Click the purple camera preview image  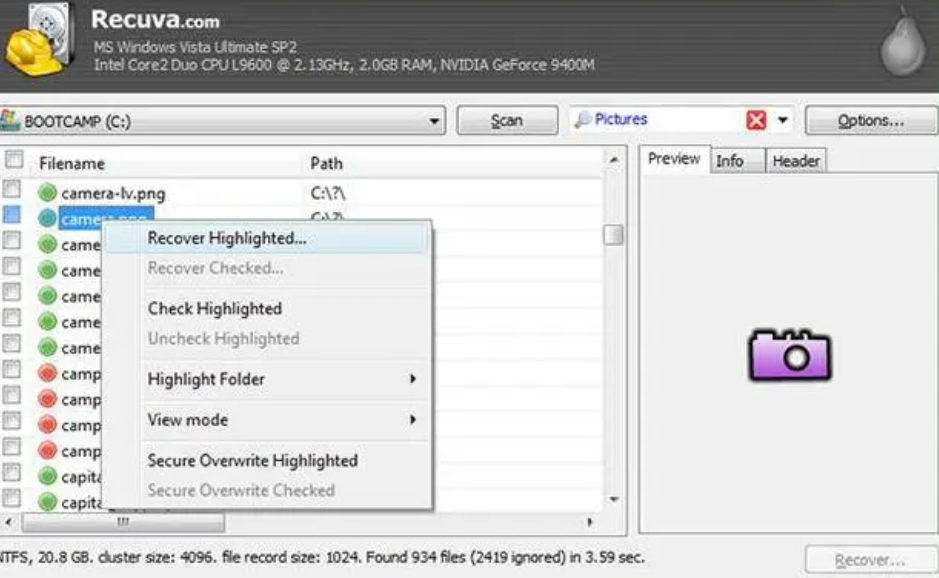tap(790, 355)
